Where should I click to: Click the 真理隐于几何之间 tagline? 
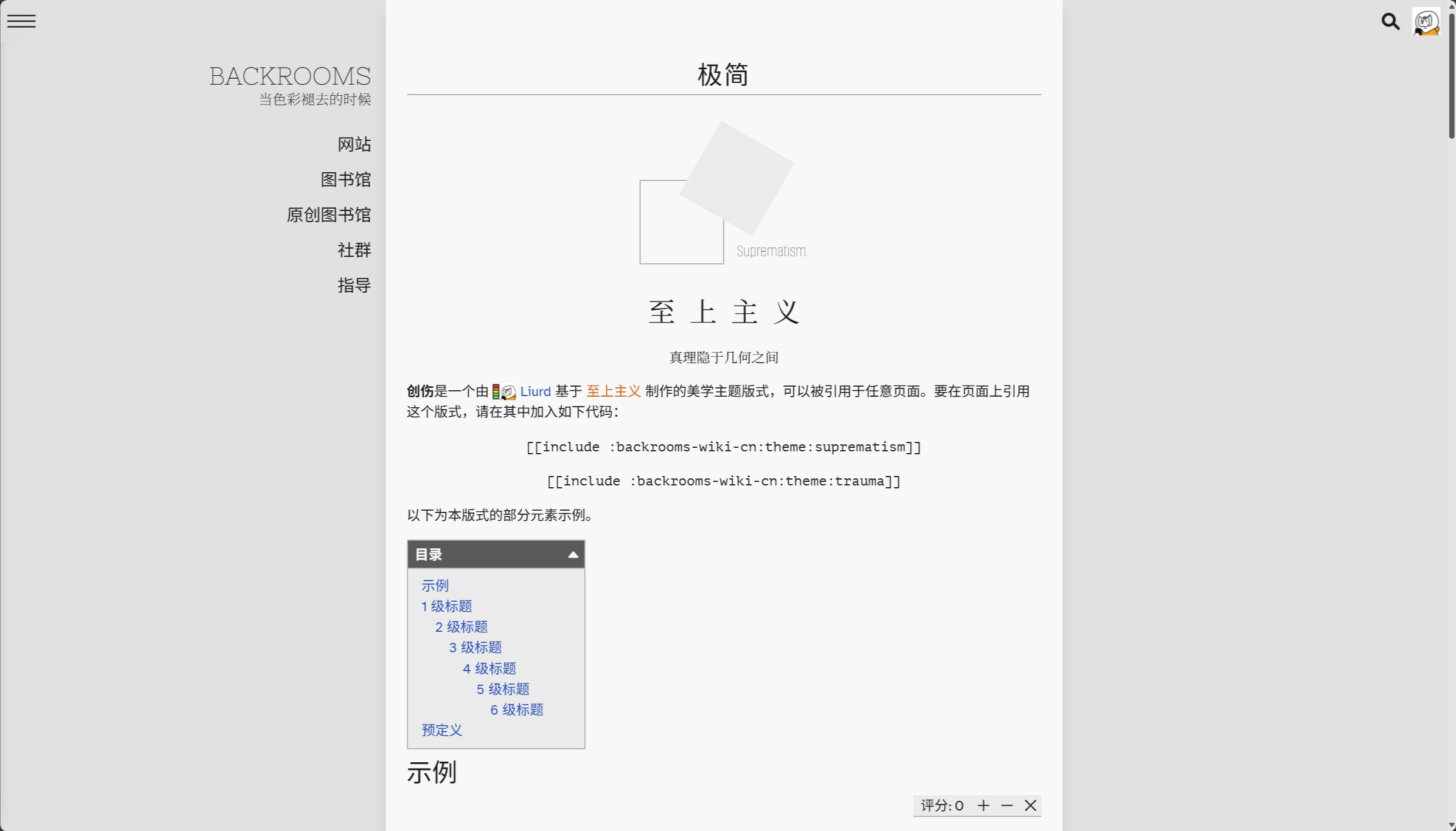click(724, 357)
